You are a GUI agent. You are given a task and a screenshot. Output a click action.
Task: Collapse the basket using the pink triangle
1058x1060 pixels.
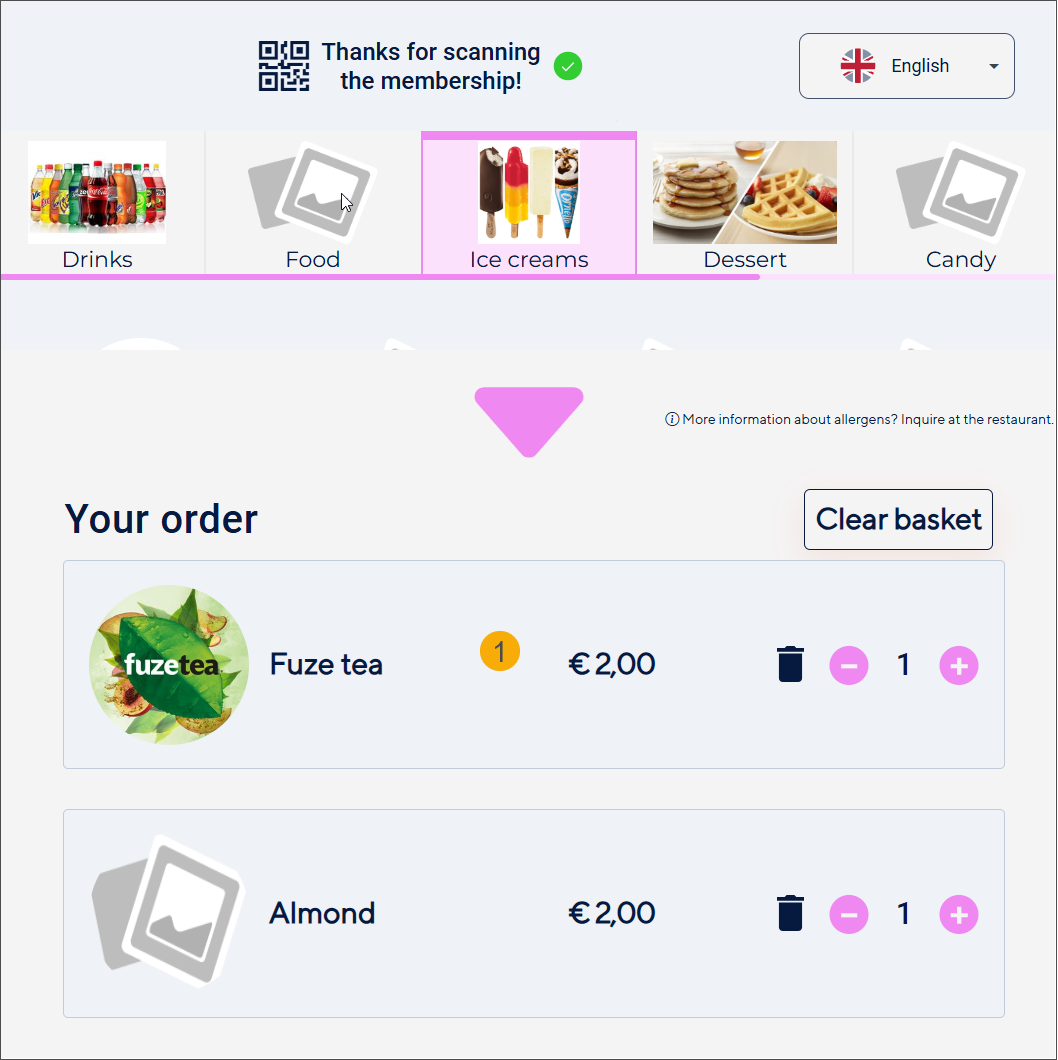(x=529, y=421)
